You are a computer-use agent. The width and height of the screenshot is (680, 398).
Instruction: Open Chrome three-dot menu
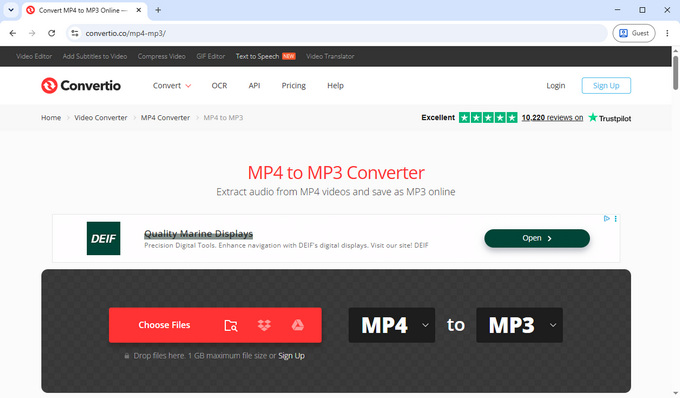click(x=667, y=33)
